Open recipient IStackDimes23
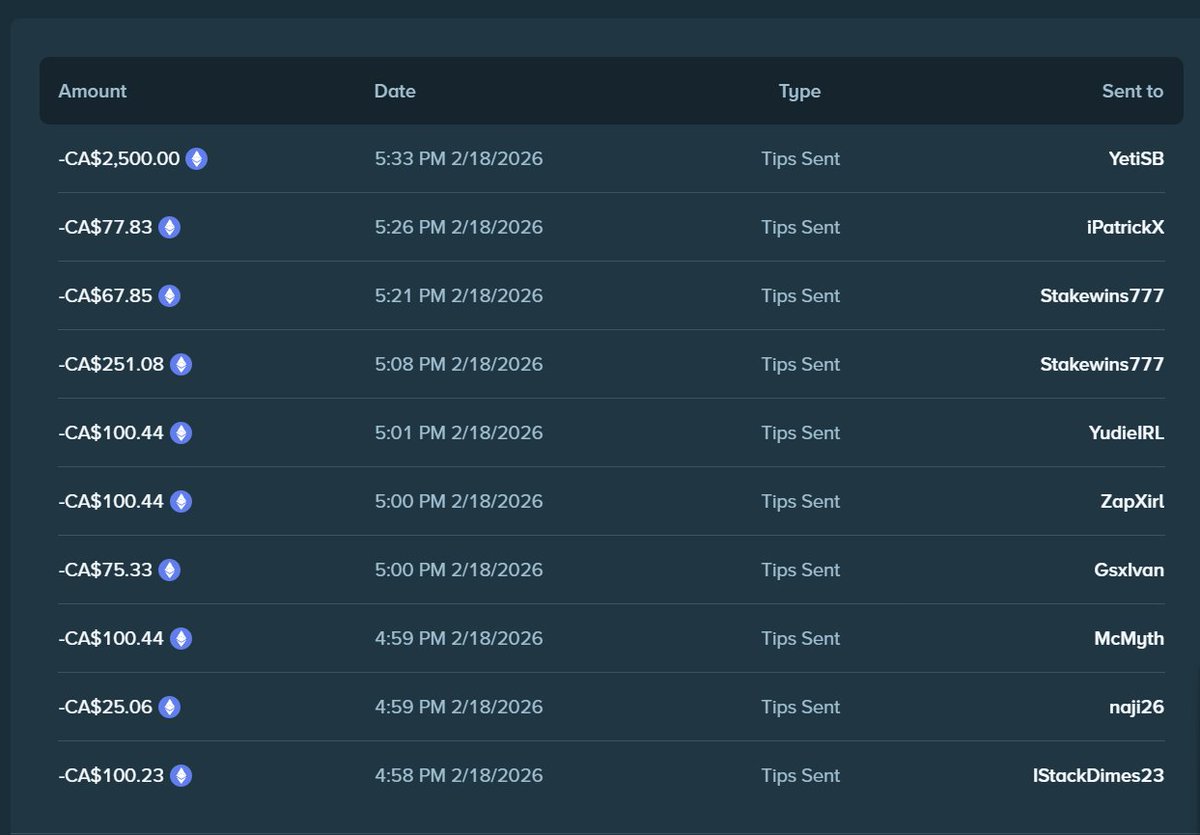The height and width of the screenshot is (835, 1200). point(1098,775)
